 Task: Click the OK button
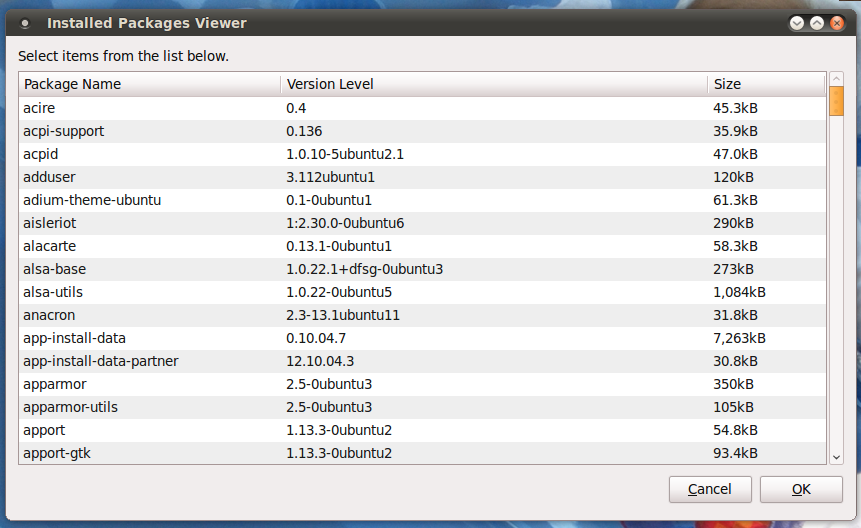pyautogui.click(x=801, y=489)
